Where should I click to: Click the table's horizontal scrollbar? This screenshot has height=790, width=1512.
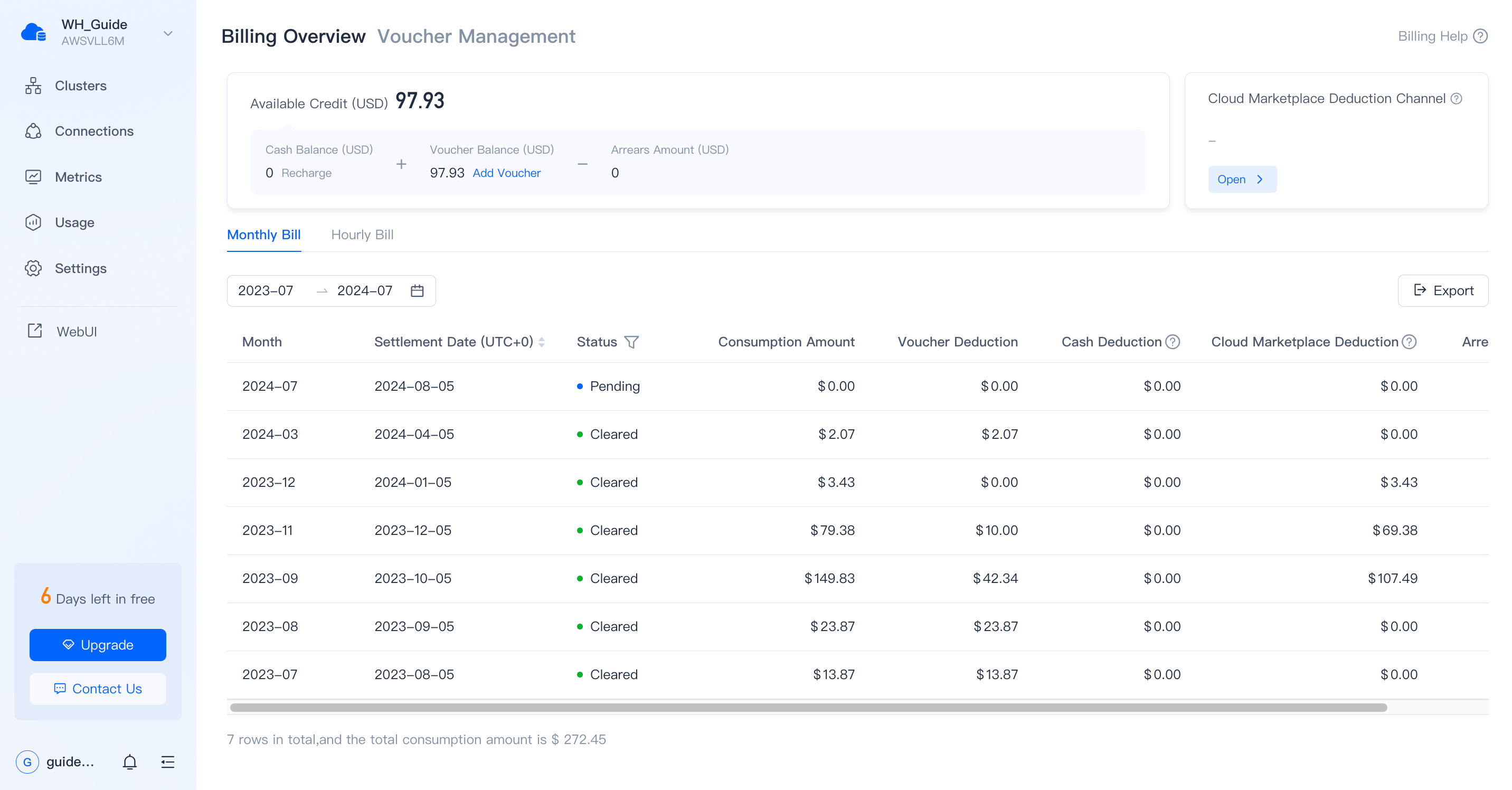pos(808,707)
